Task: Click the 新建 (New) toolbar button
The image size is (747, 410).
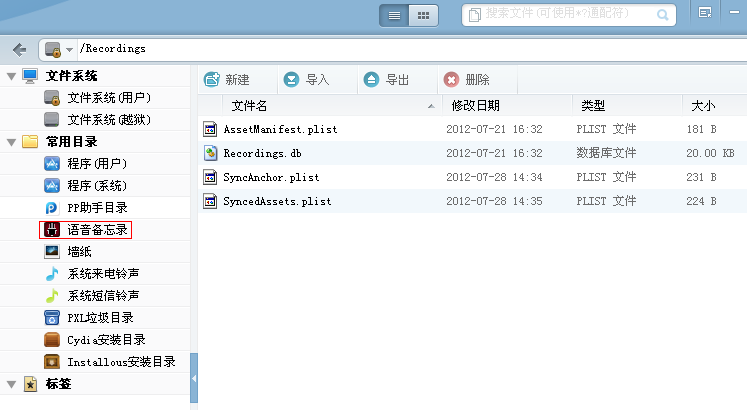Action: [x=226, y=80]
